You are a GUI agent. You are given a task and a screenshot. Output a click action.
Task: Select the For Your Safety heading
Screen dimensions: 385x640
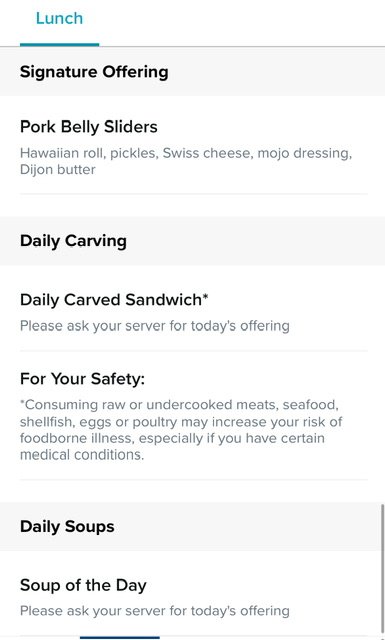82,379
